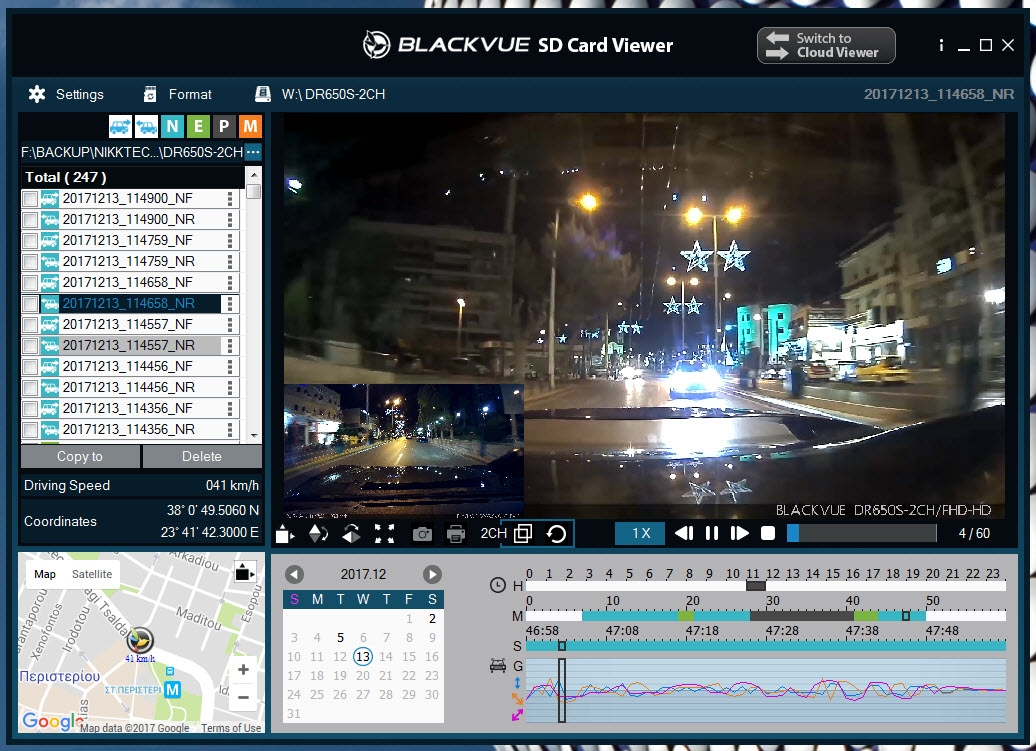
Task: Select the W:\ DR650S-2CH drive
Action: pos(320,94)
